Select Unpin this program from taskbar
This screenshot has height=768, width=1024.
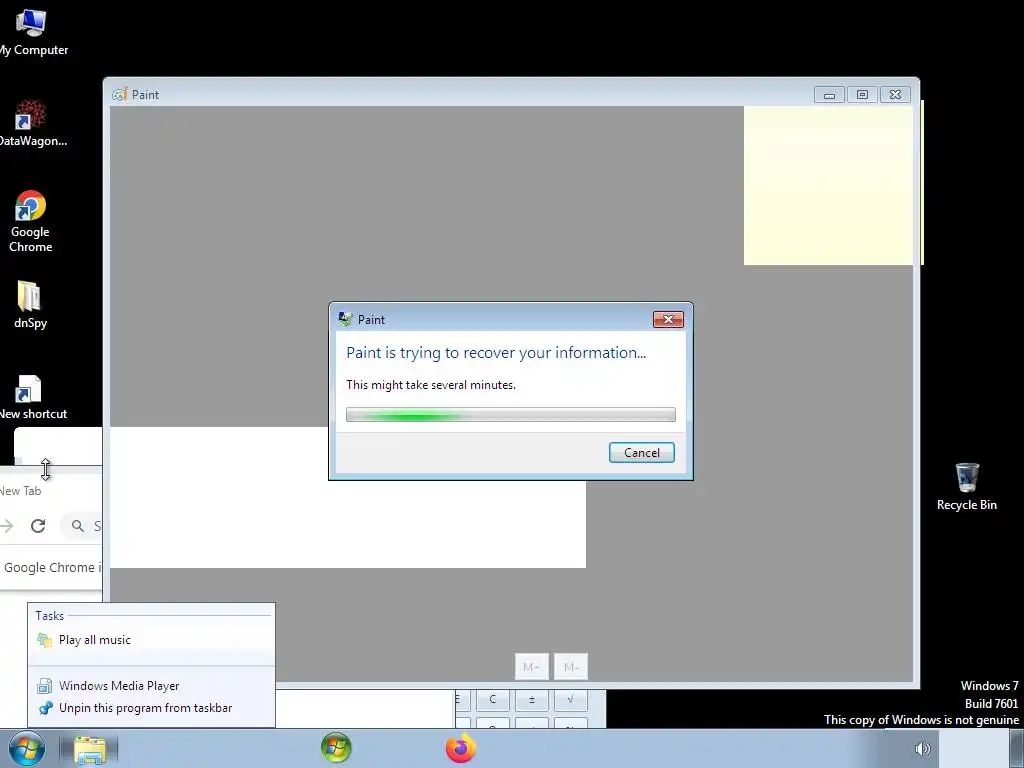150,708
